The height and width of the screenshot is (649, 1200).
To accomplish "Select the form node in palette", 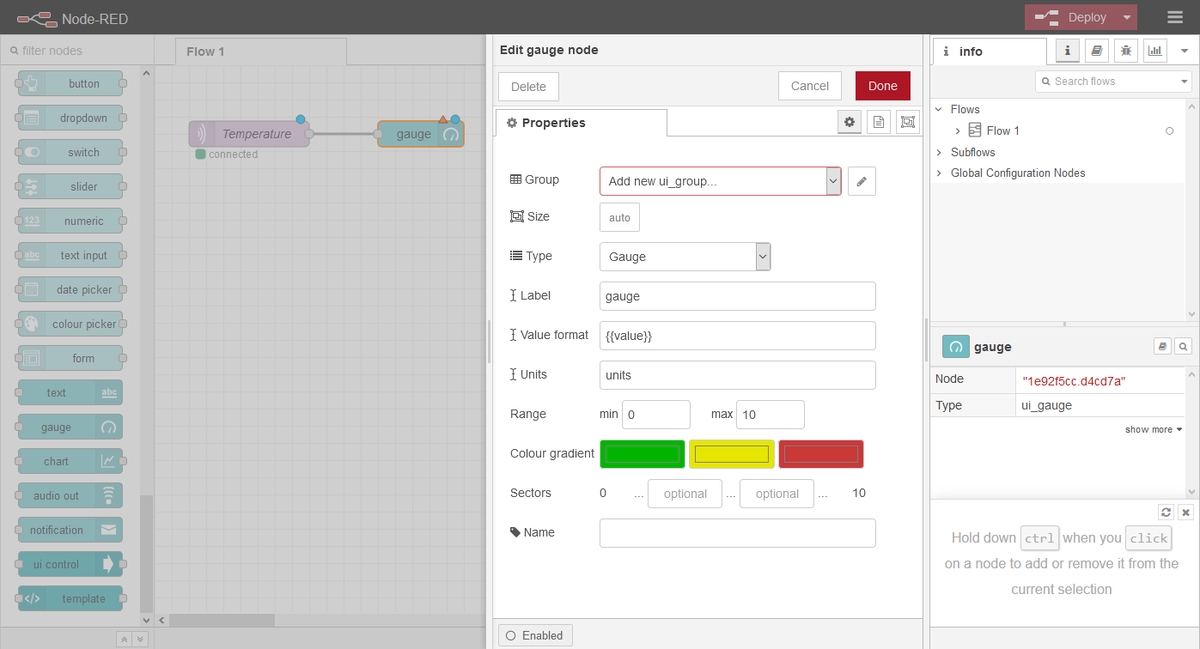I will [71, 358].
